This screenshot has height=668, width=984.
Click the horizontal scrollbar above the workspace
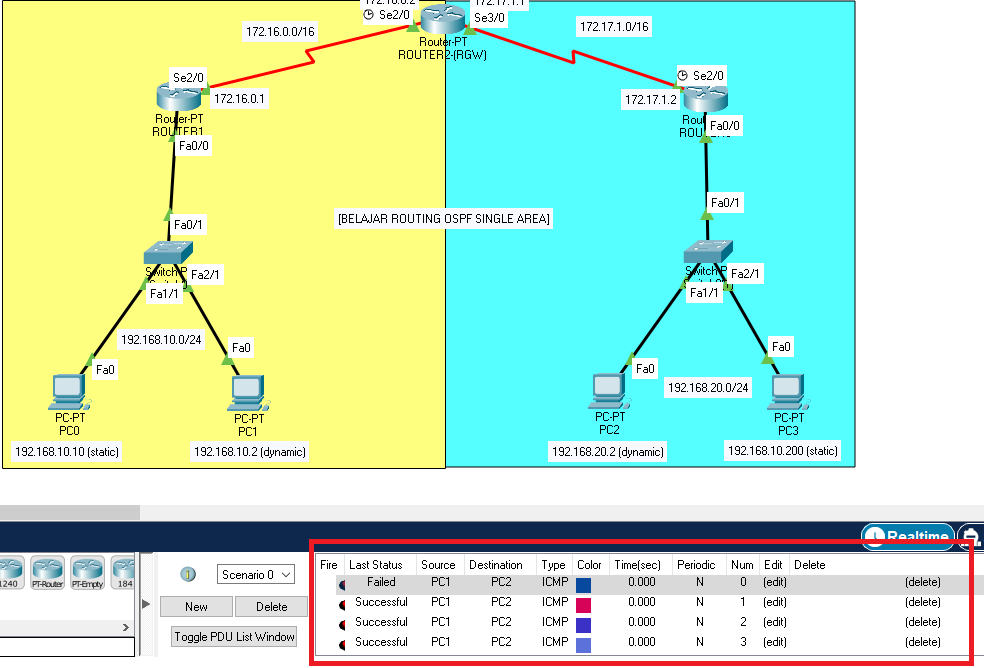(x=70, y=512)
